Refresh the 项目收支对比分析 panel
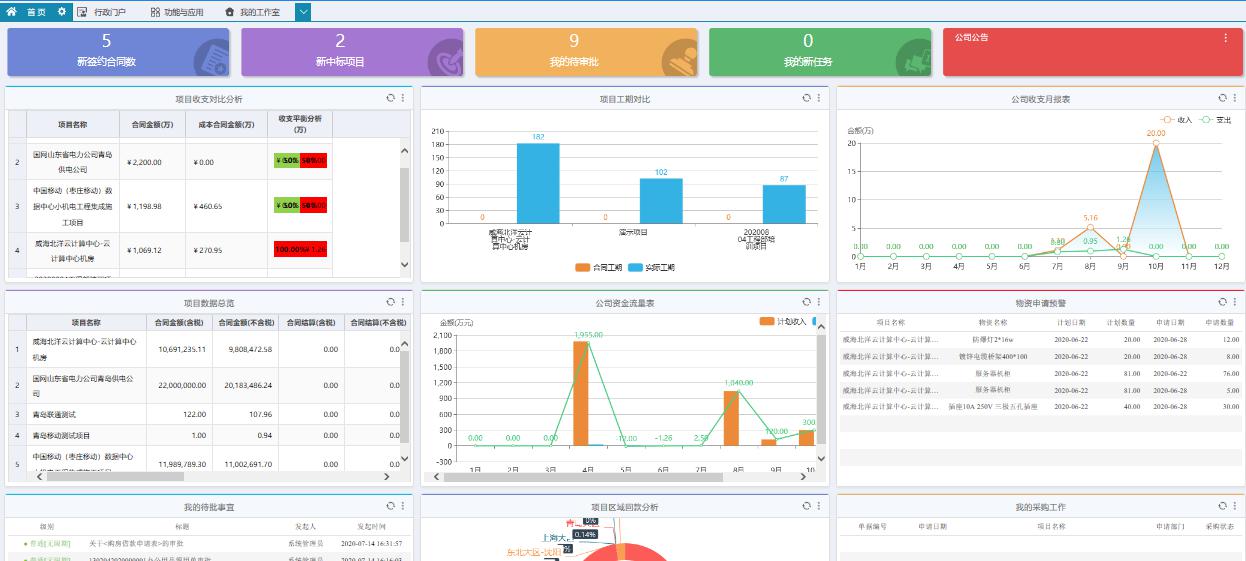Image resolution: width=1246 pixels, height=561 pixels. click(x=391, y=98)
